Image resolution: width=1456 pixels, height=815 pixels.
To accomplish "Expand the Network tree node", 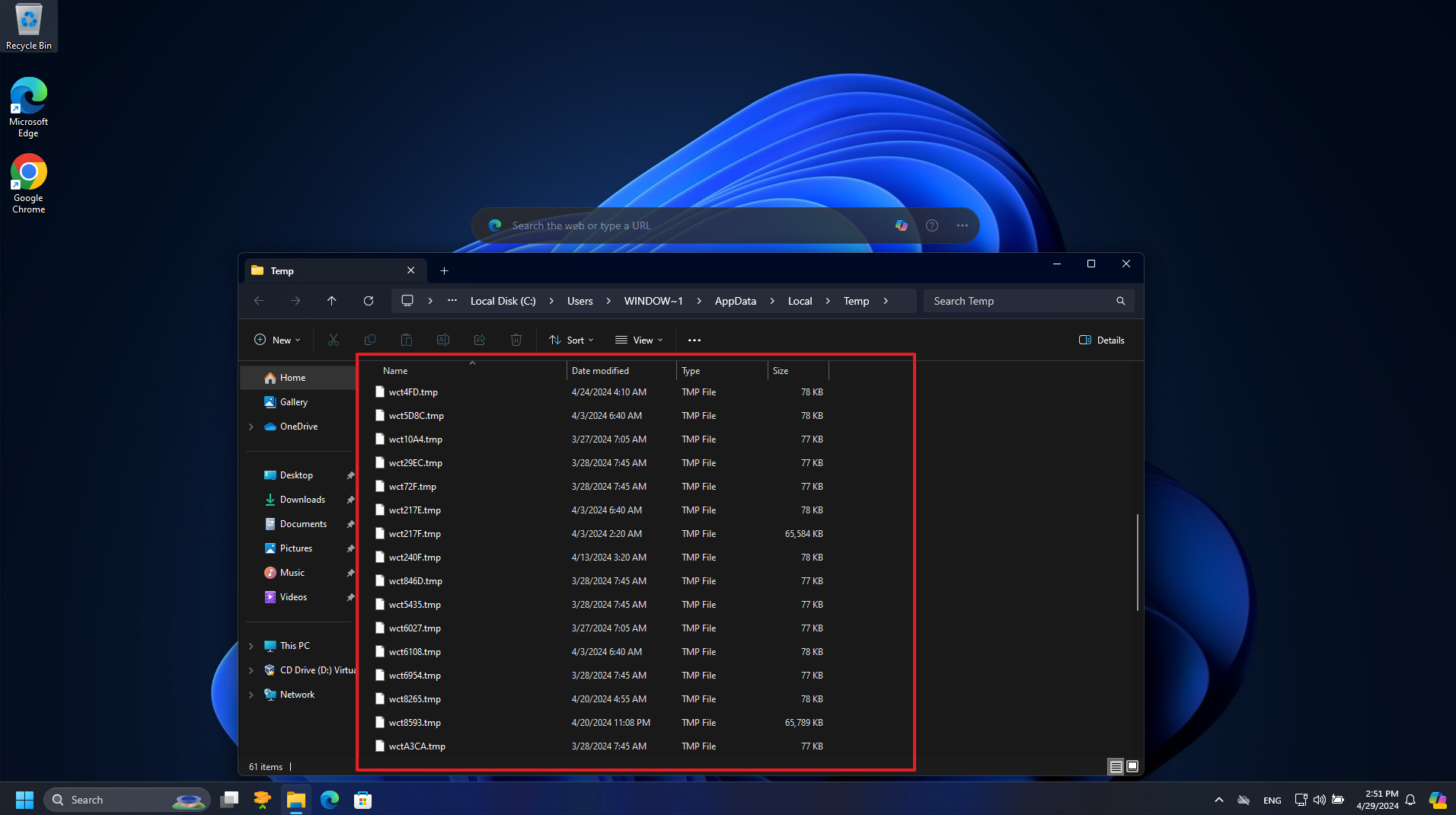I will 251,695.
